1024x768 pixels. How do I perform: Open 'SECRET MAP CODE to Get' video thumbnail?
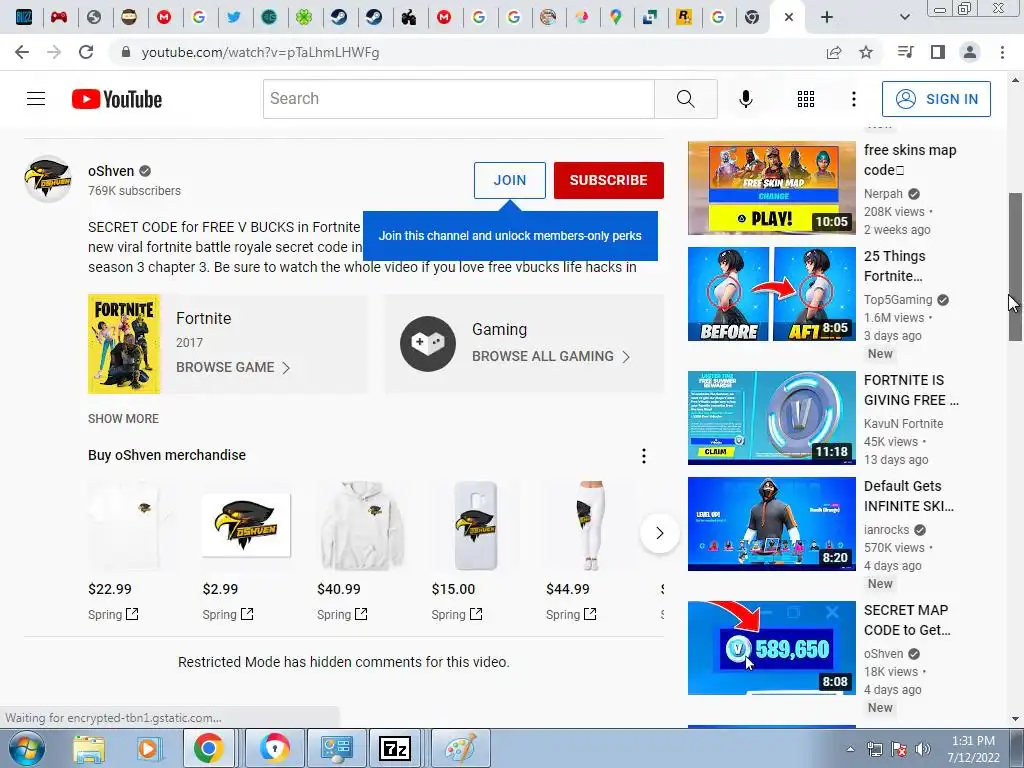pyautogui.click(x=771, y=648)
